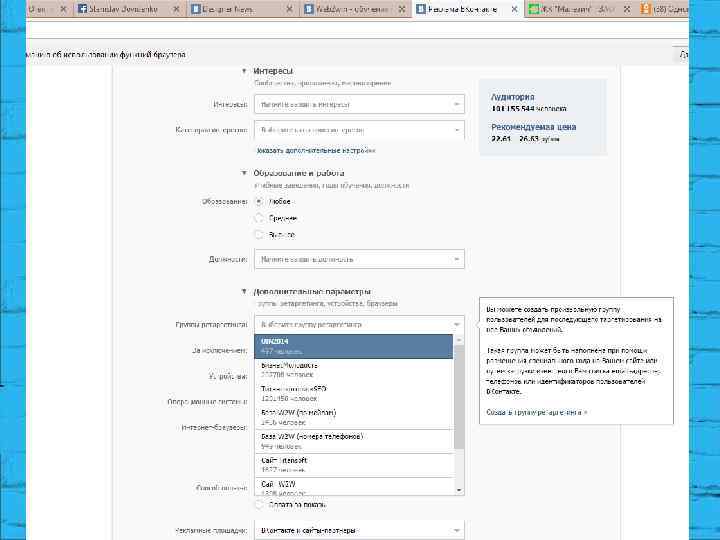
Task: Click the audience count value
Action: tap(529, 109)
